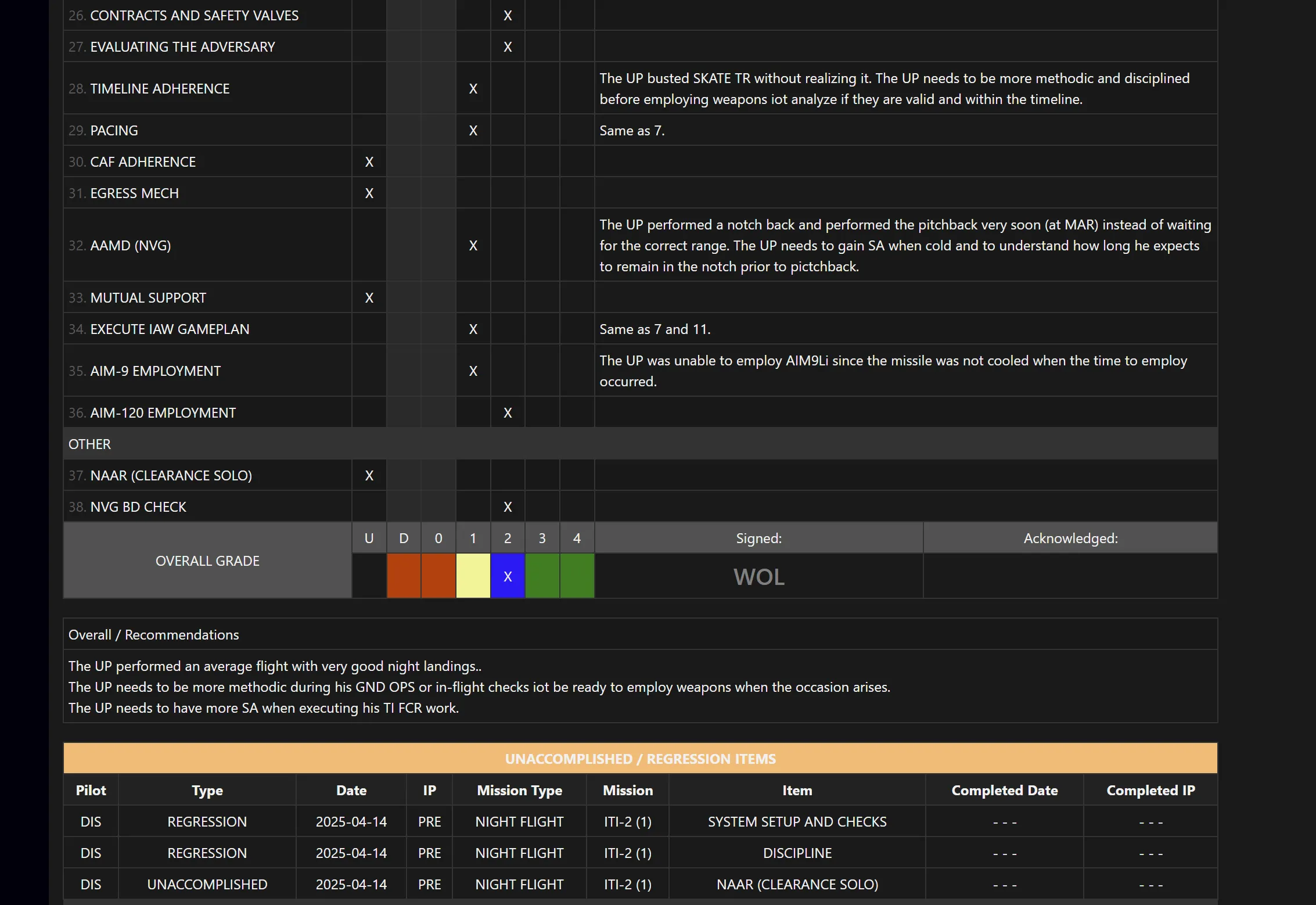This screenshot has height=905, width=1316.
Task: Select X mark in CAF ADHERENCE row
Action: pyautogui.click(x=369, y=162)
